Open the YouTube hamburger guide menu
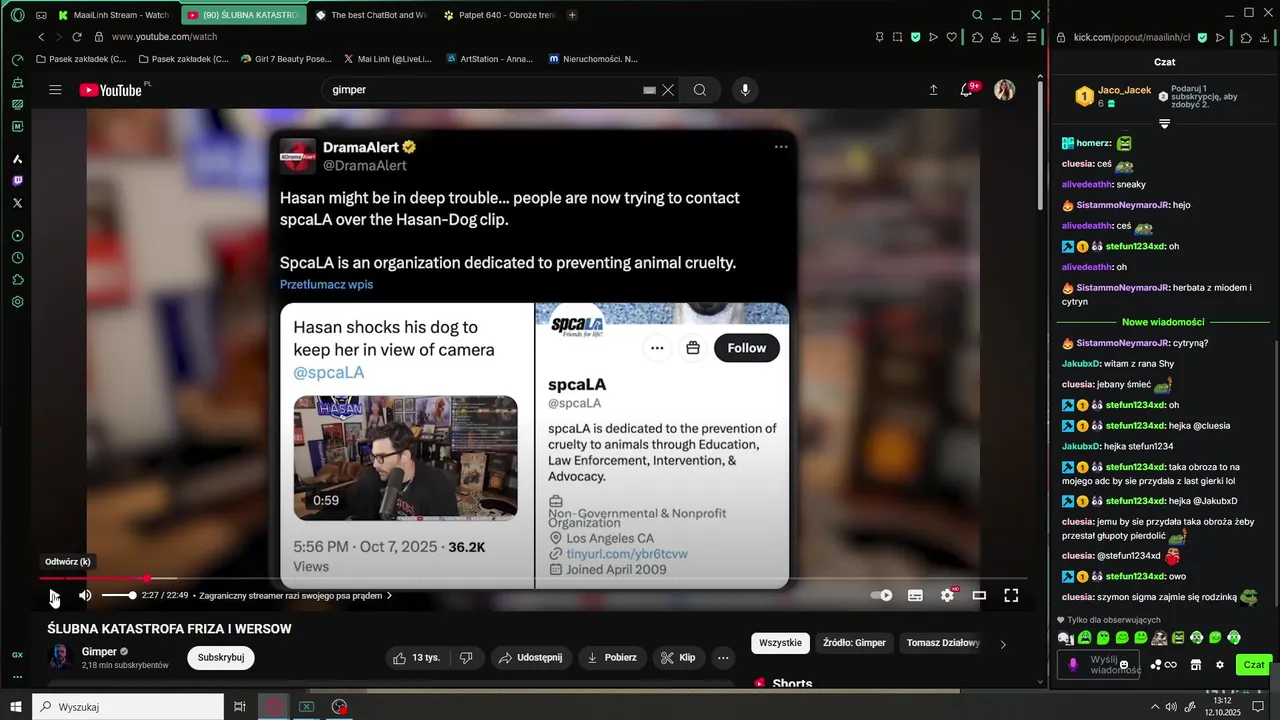This screenshot has height=720, width=1280. (55, 90)
